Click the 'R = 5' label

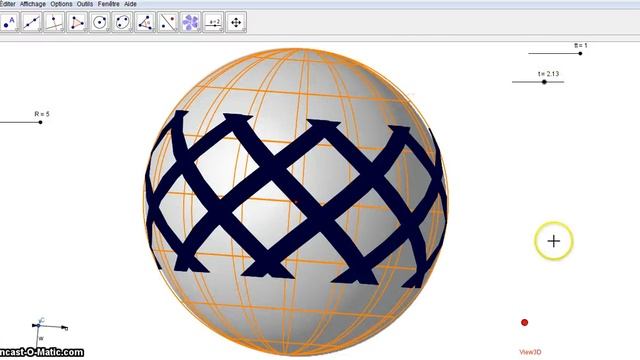pos(42,114)
